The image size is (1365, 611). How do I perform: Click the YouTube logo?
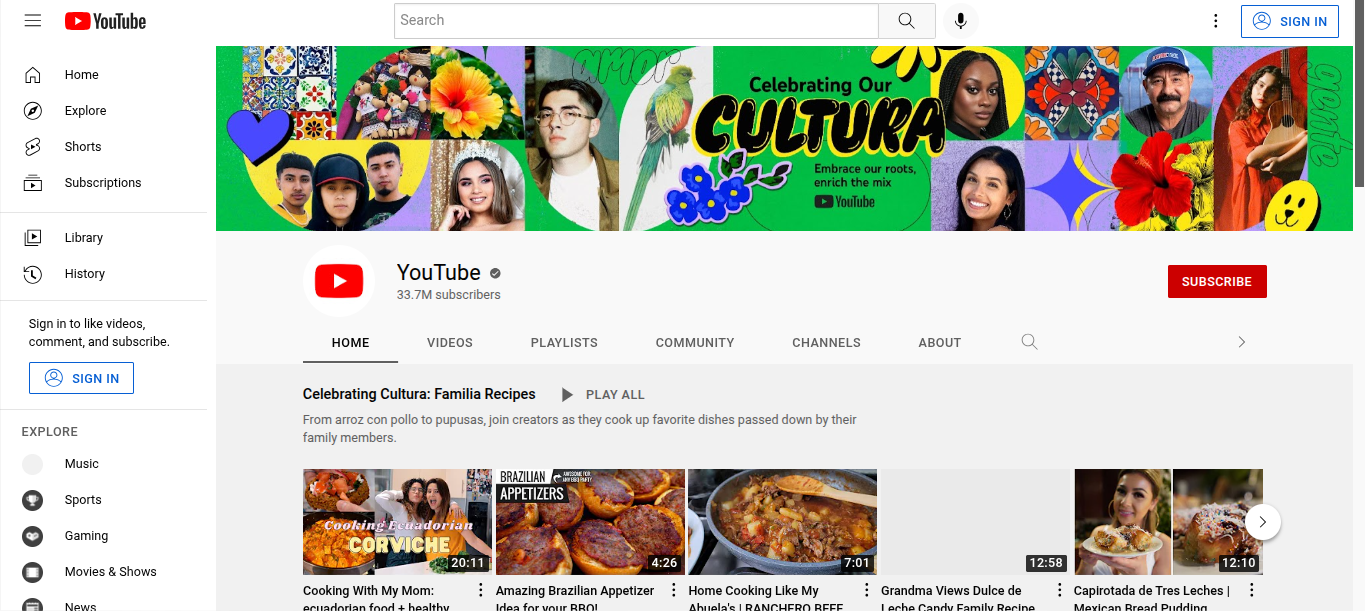[105, 21]
